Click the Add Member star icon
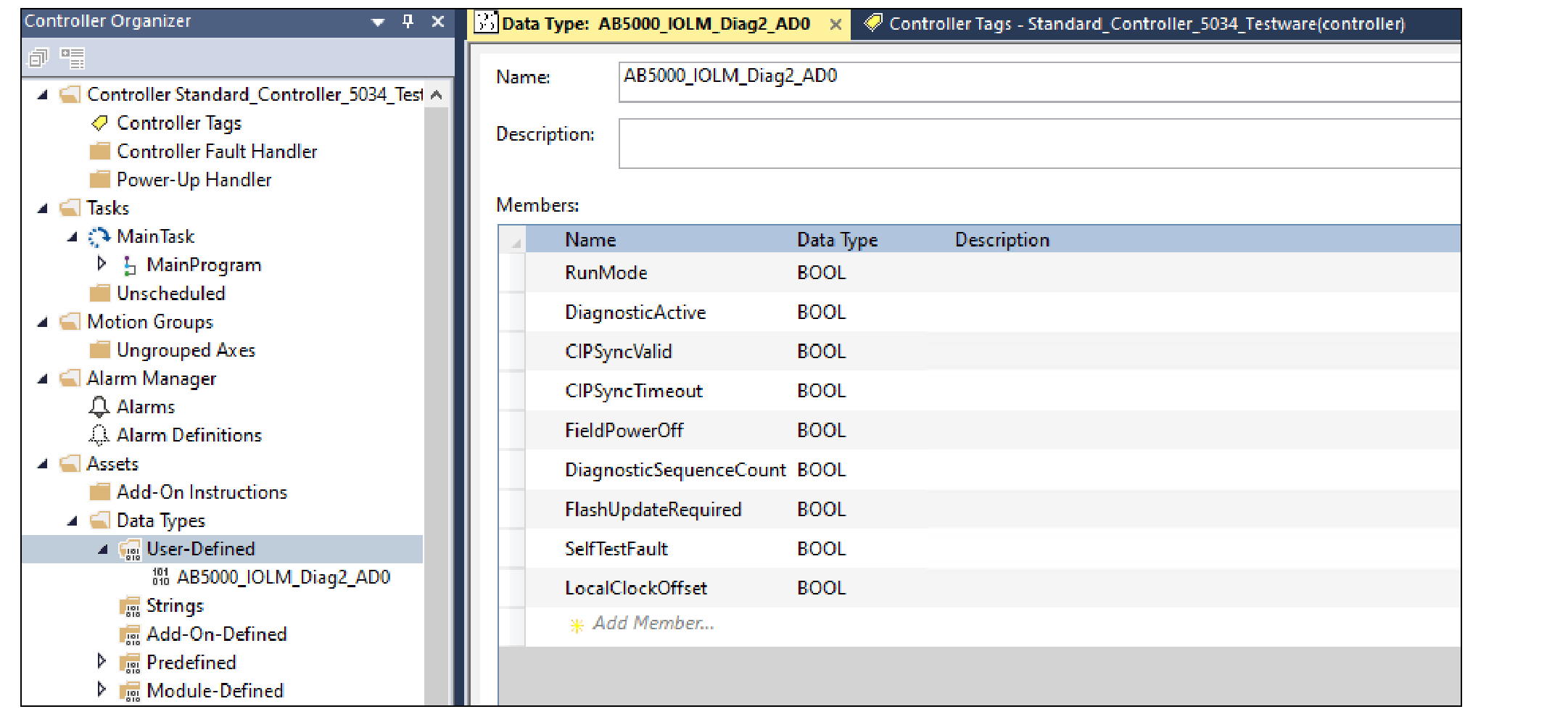 [x=577, y=625]
